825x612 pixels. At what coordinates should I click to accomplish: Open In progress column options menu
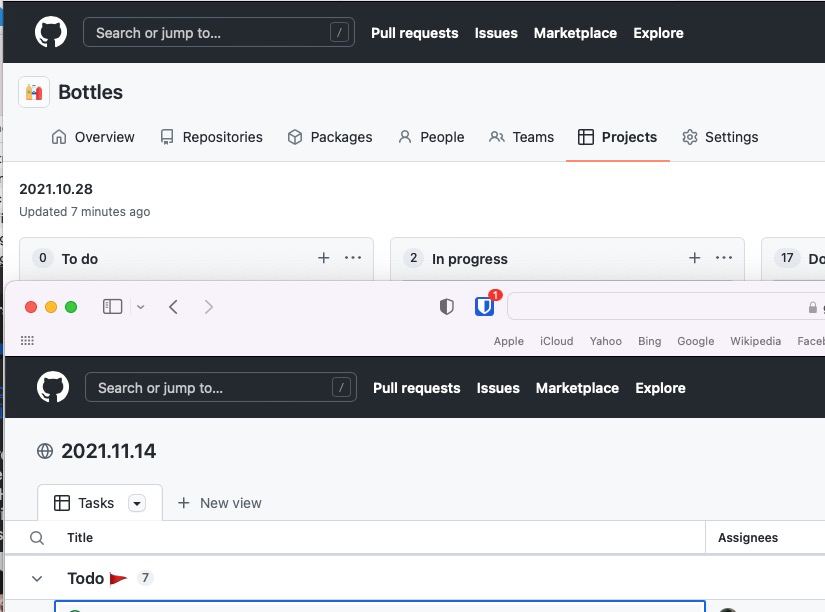724,258
